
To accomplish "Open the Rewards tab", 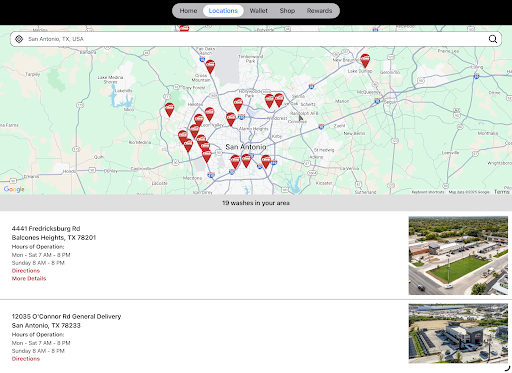I will [x=319, y=11].
